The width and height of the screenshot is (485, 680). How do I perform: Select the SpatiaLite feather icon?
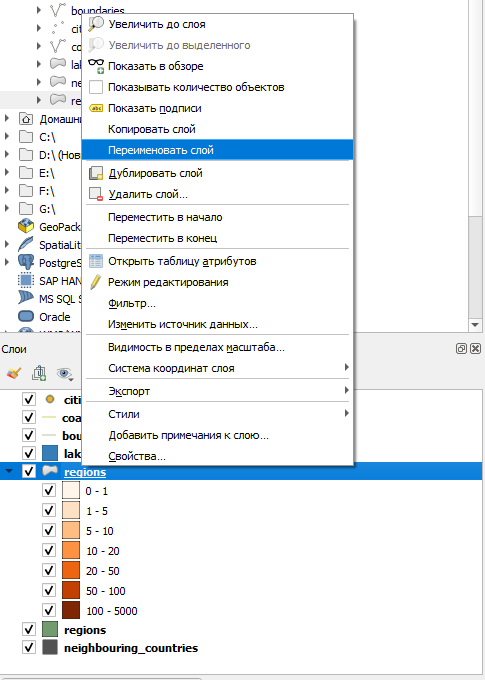[x=26, y=245]
